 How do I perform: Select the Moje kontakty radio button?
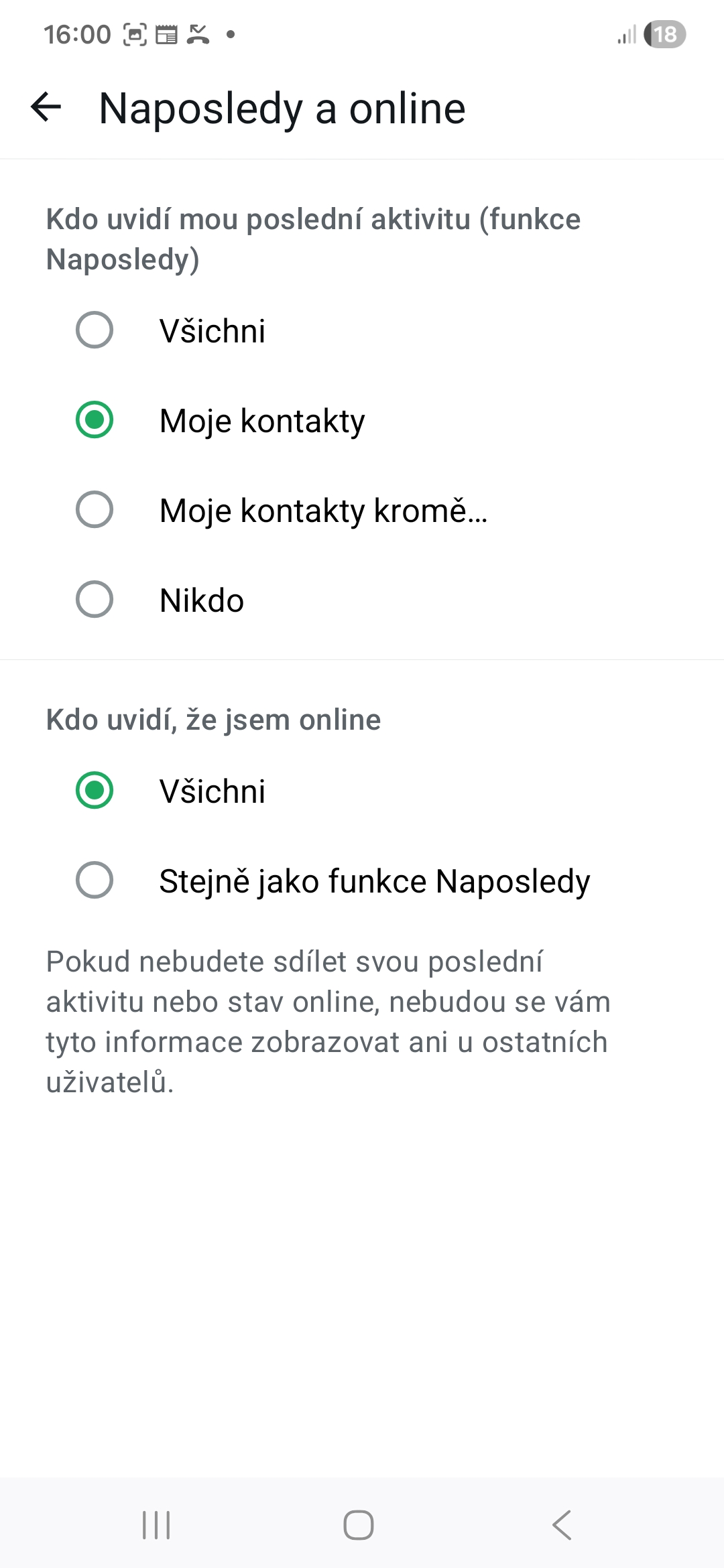(95, 420)
